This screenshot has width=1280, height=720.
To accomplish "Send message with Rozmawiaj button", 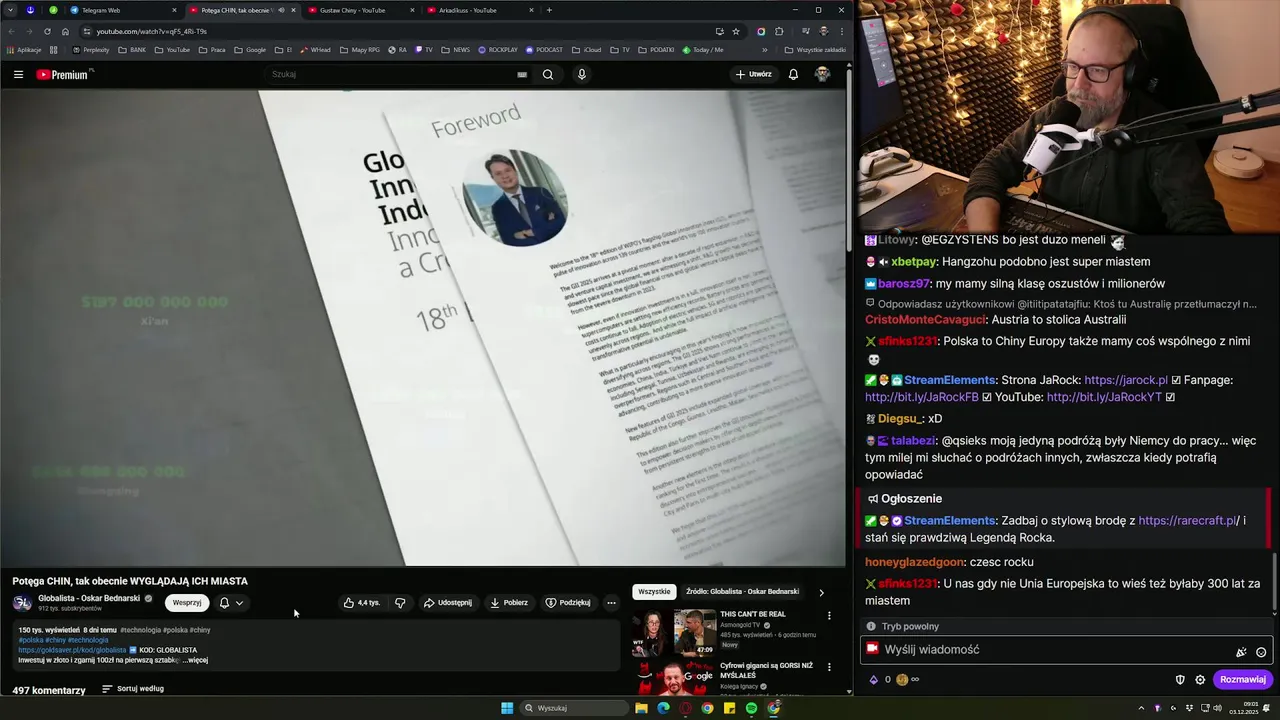I will click(x=1243, y=679).
